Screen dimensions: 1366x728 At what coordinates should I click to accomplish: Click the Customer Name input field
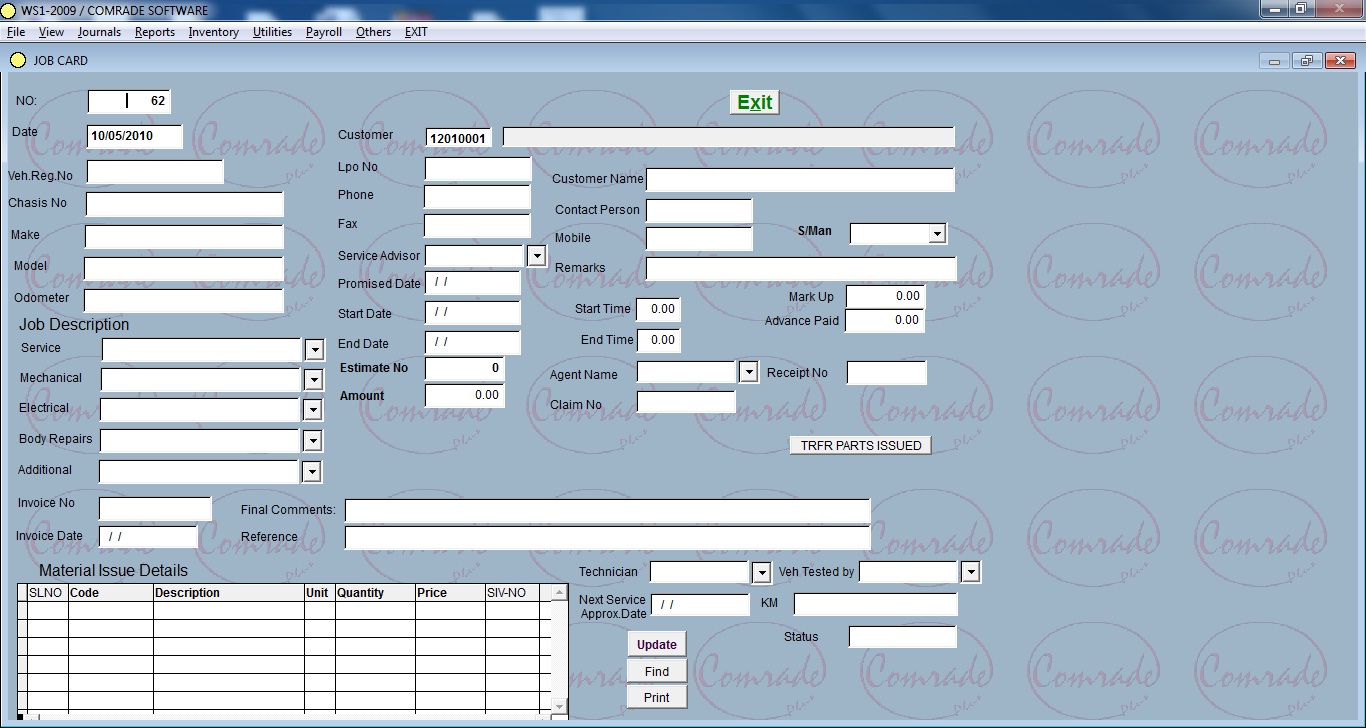(800, 179)
